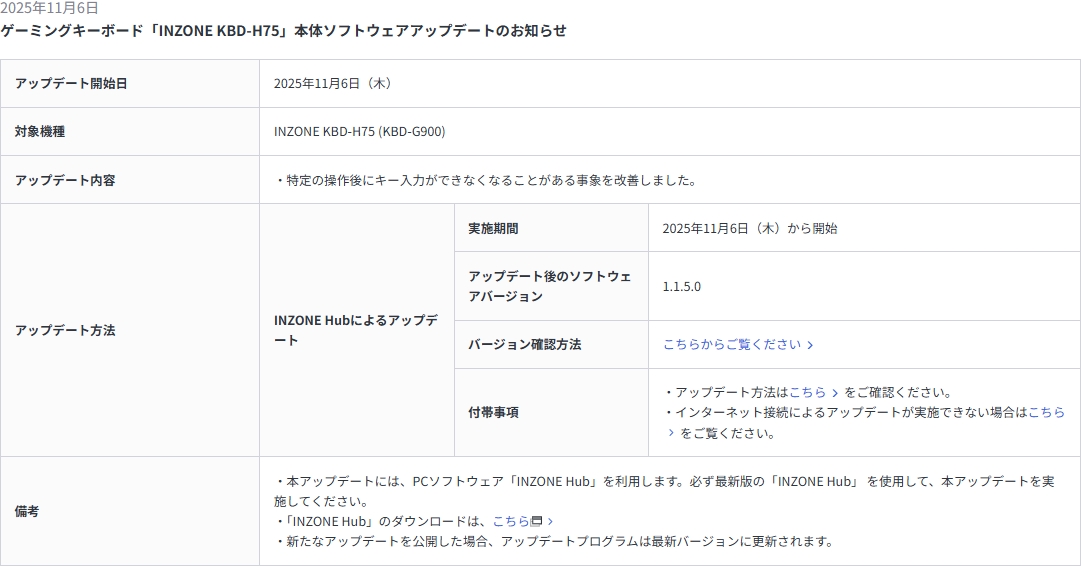Click the 2025年11月6日 date above the heading

[49, 8]
